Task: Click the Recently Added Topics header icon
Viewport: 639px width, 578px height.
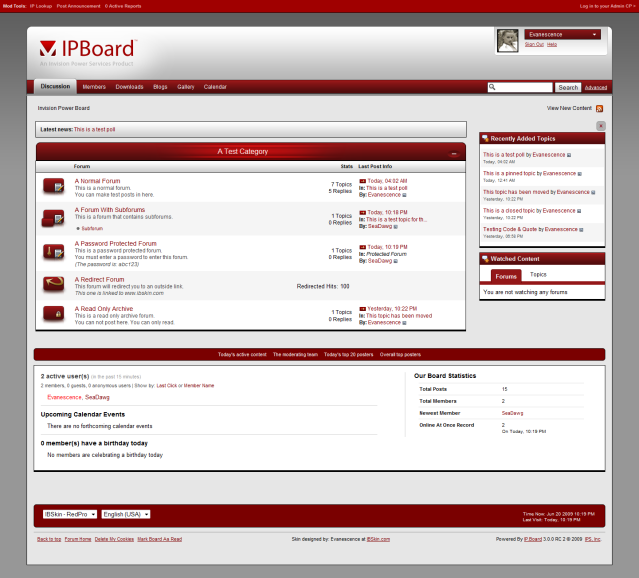Action: pos(485,138)
